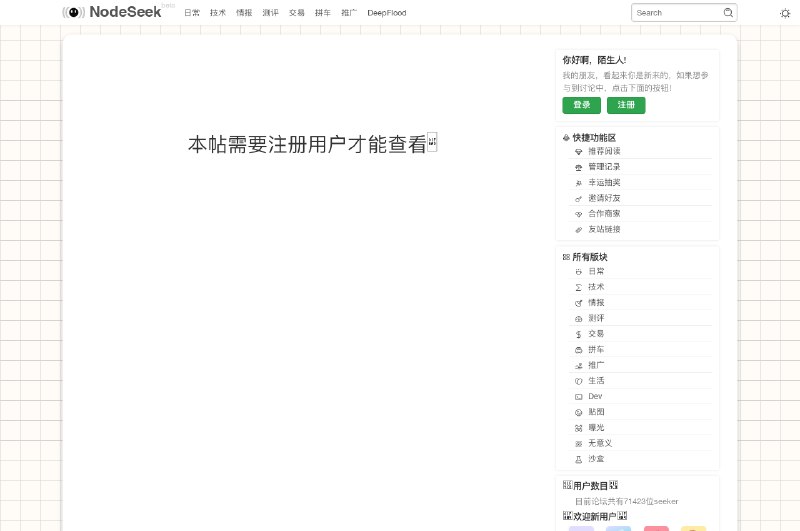
Task: Click the icon beside 幸运抽奖
Action: [579, 183]
